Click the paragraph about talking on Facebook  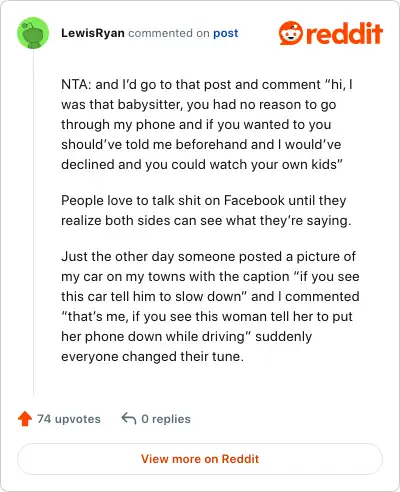point(206,210)
